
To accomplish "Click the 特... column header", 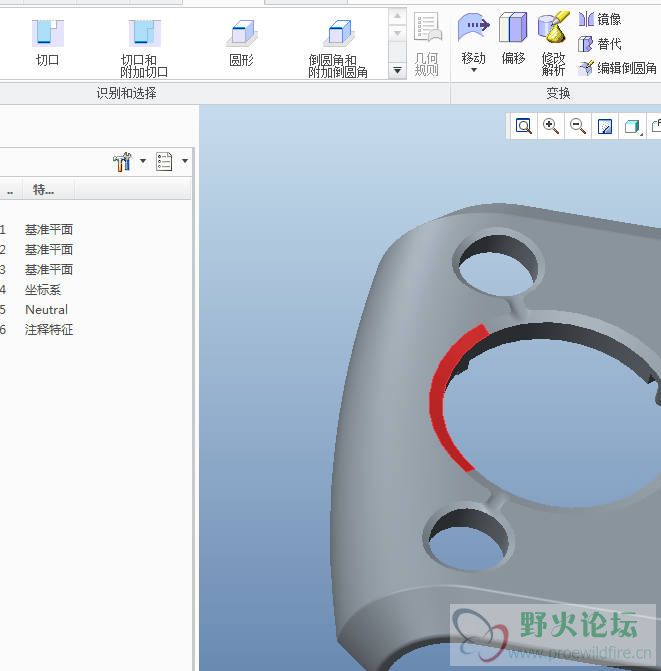I will [x=44, y=190].
